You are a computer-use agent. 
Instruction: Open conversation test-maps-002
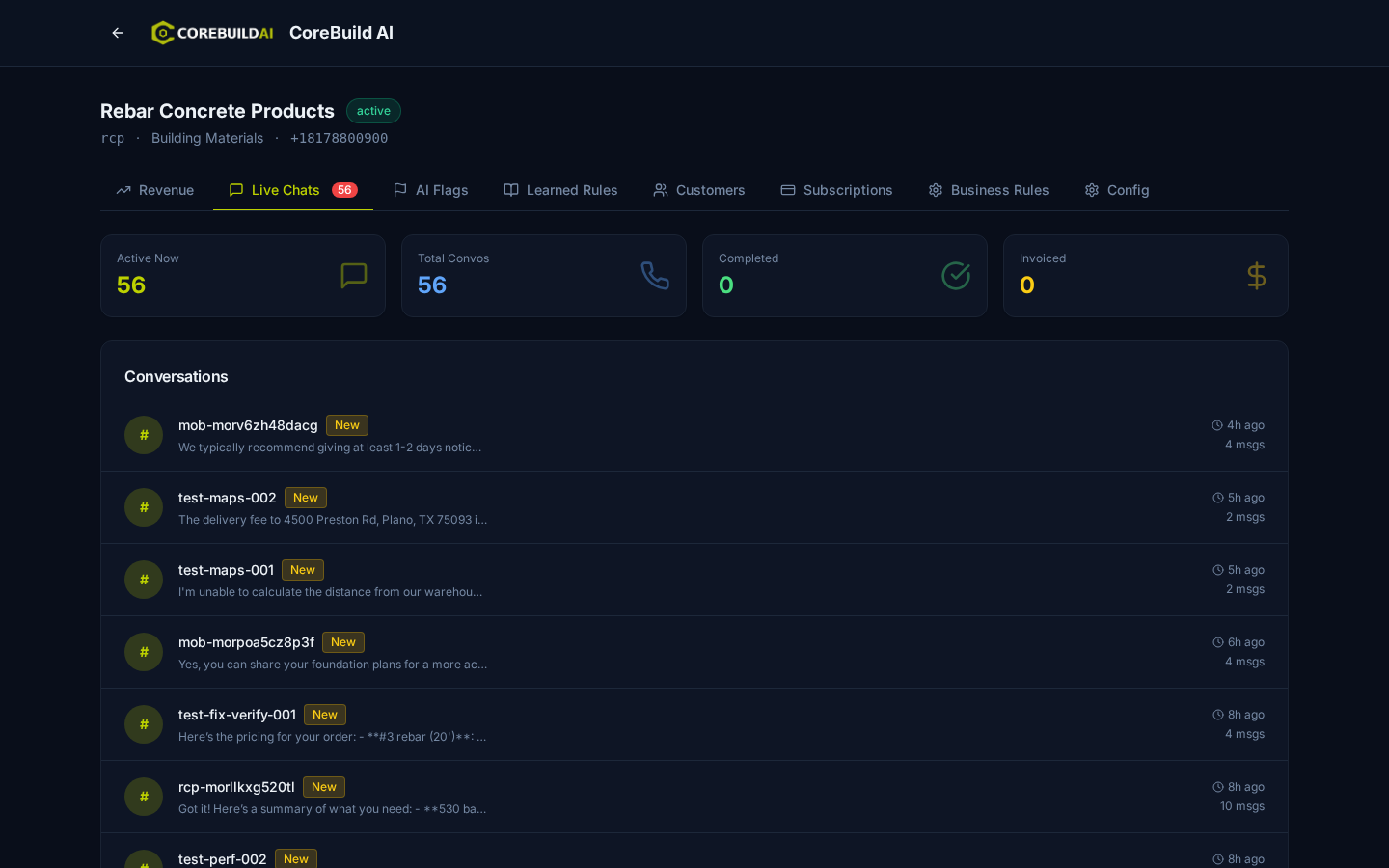tap(694, 507)
